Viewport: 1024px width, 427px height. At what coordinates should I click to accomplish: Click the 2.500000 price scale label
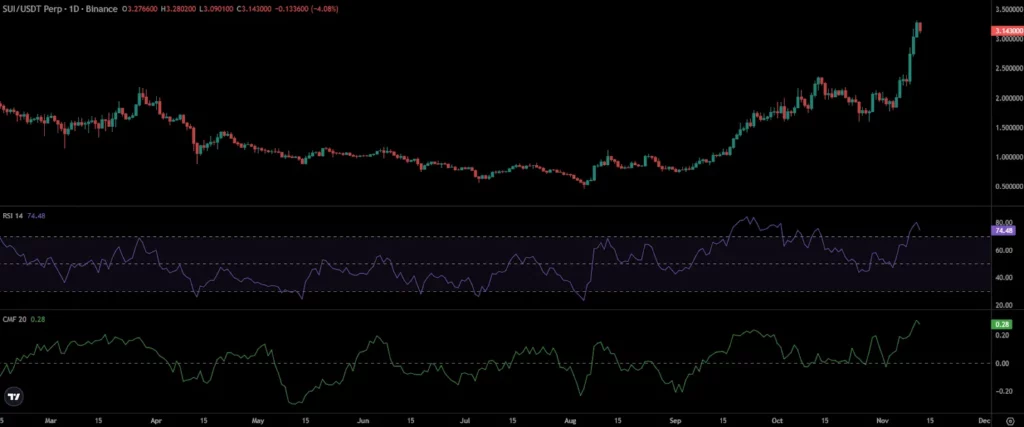pos(1008,69)
